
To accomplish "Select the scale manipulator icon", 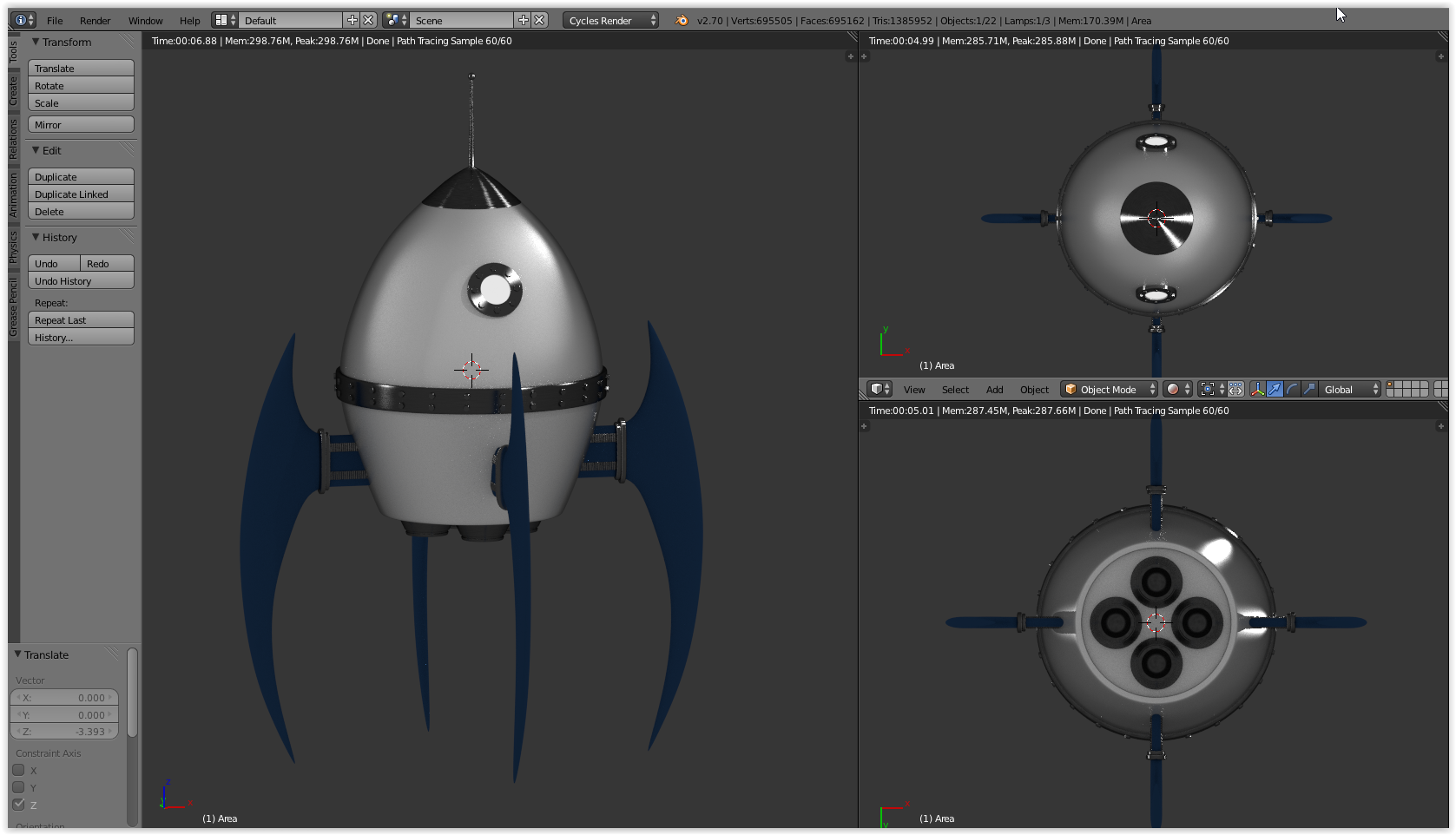I will [1309, 390].
